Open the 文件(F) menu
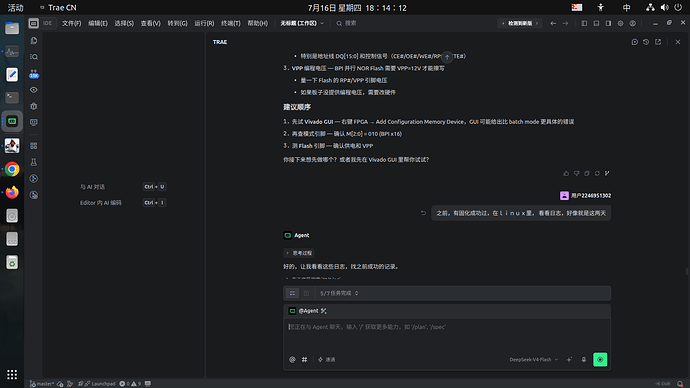This screenshot has height=388, width=690. click(x=71, y=23)
